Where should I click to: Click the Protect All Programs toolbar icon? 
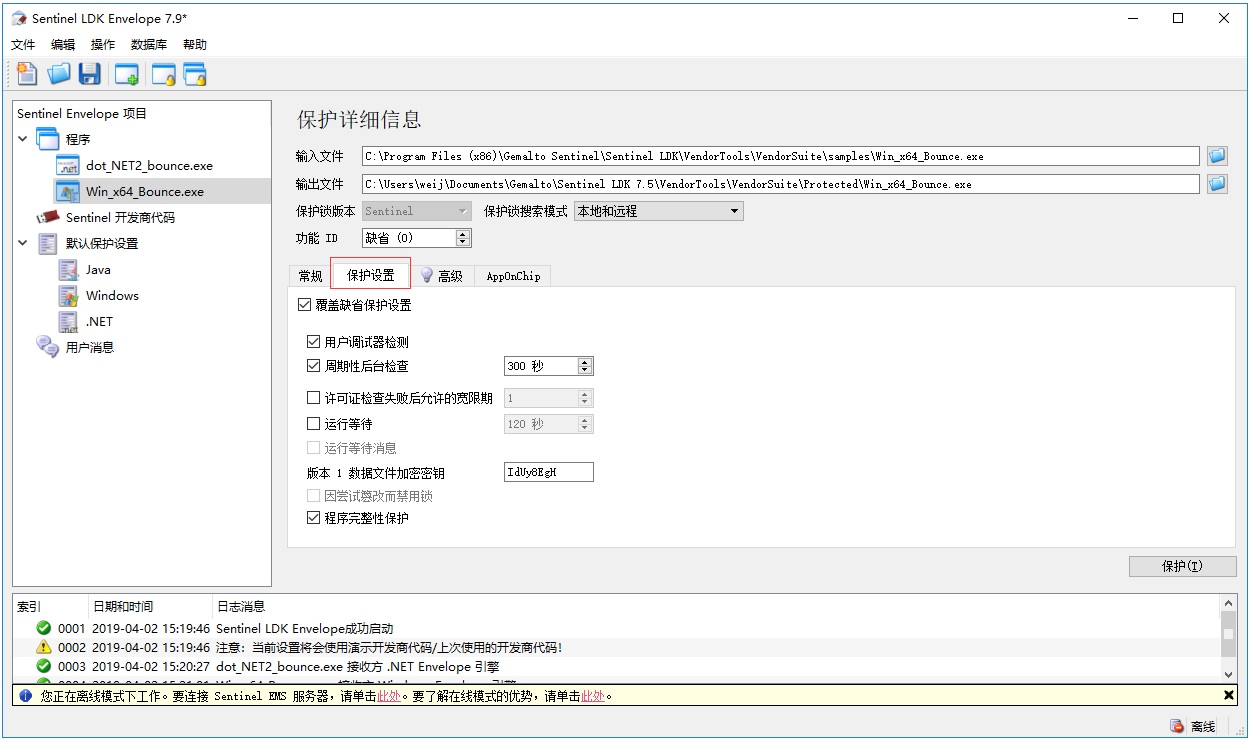click(194, 73)
